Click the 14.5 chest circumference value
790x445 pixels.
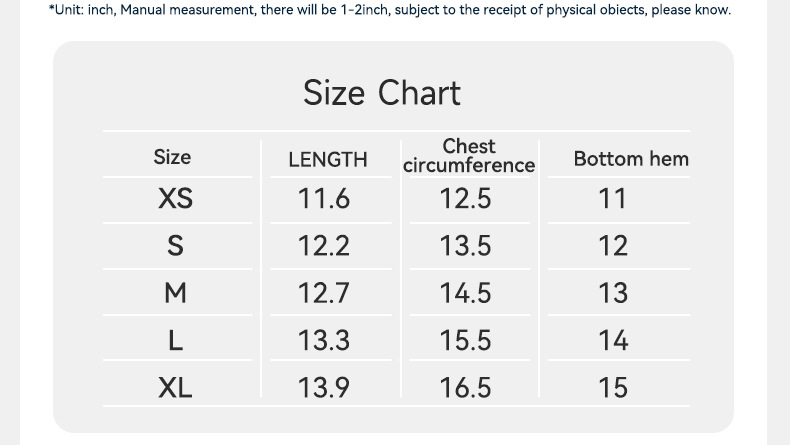[466, 293]
